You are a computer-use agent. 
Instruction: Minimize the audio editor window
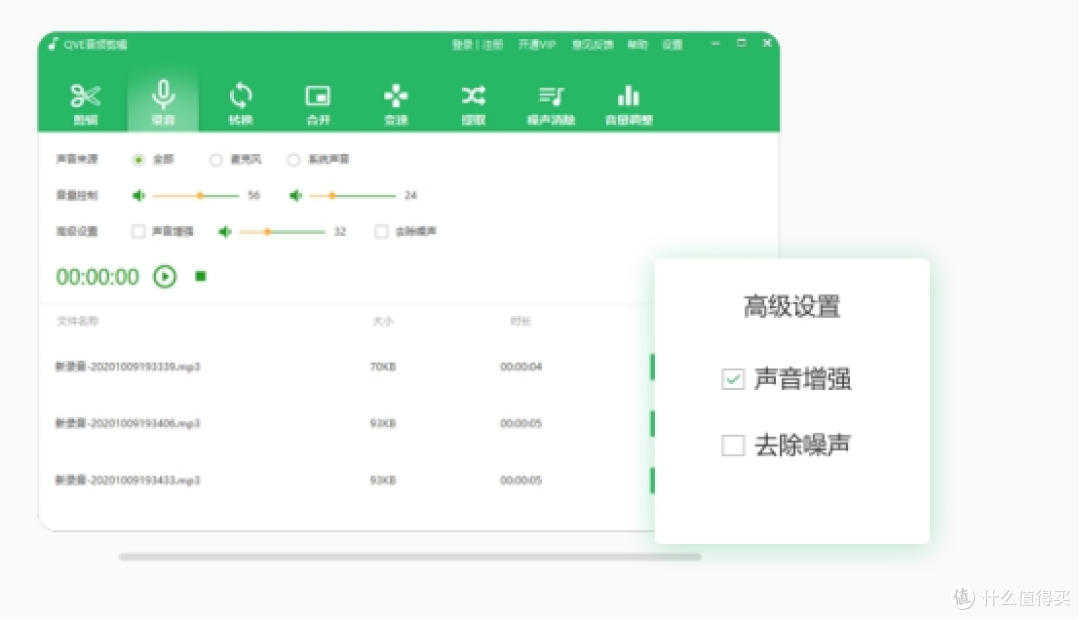tap(716, 43)
